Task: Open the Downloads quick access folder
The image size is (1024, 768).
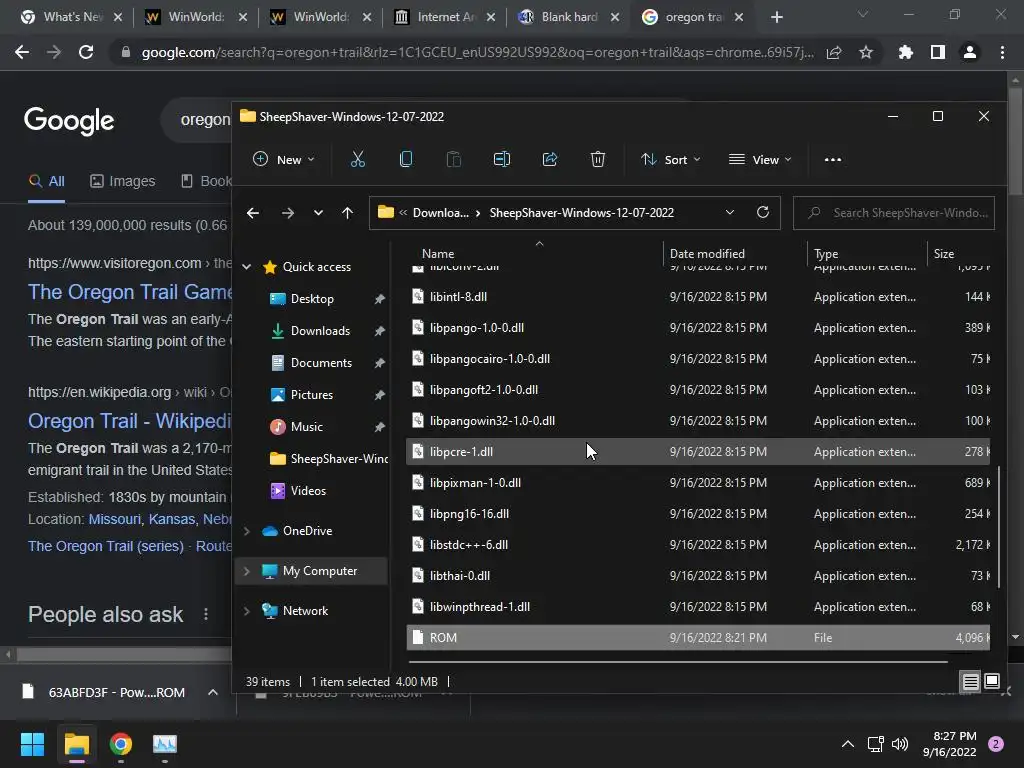Action: tap(319, 331)
